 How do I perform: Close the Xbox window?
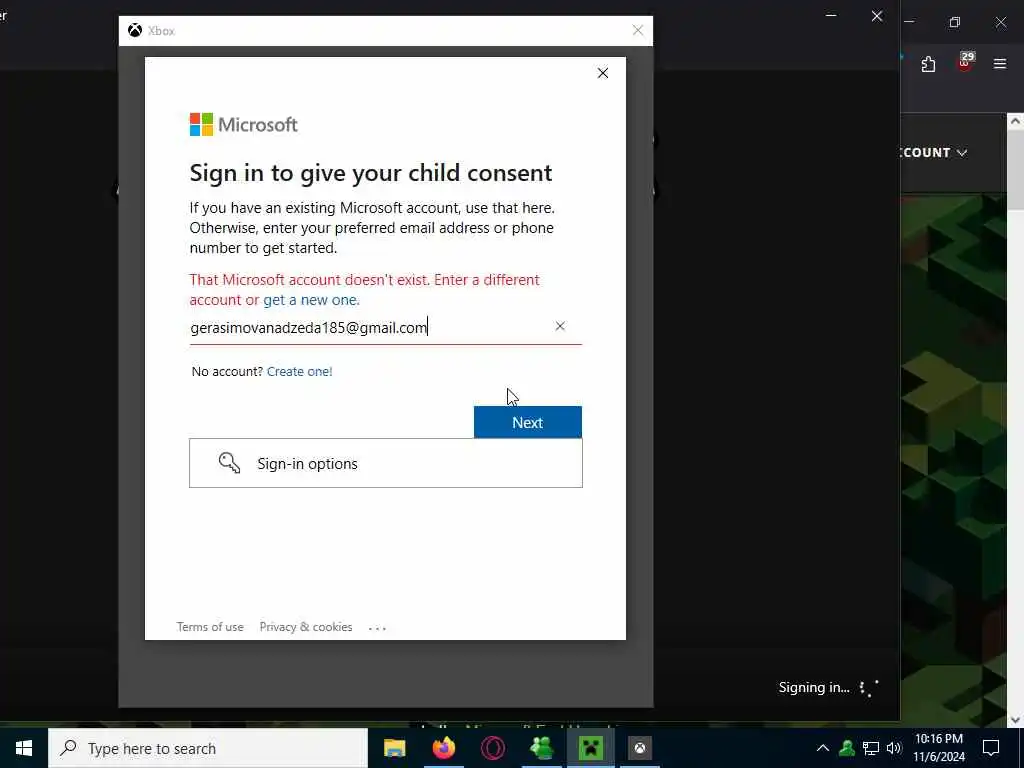[638, 31]
